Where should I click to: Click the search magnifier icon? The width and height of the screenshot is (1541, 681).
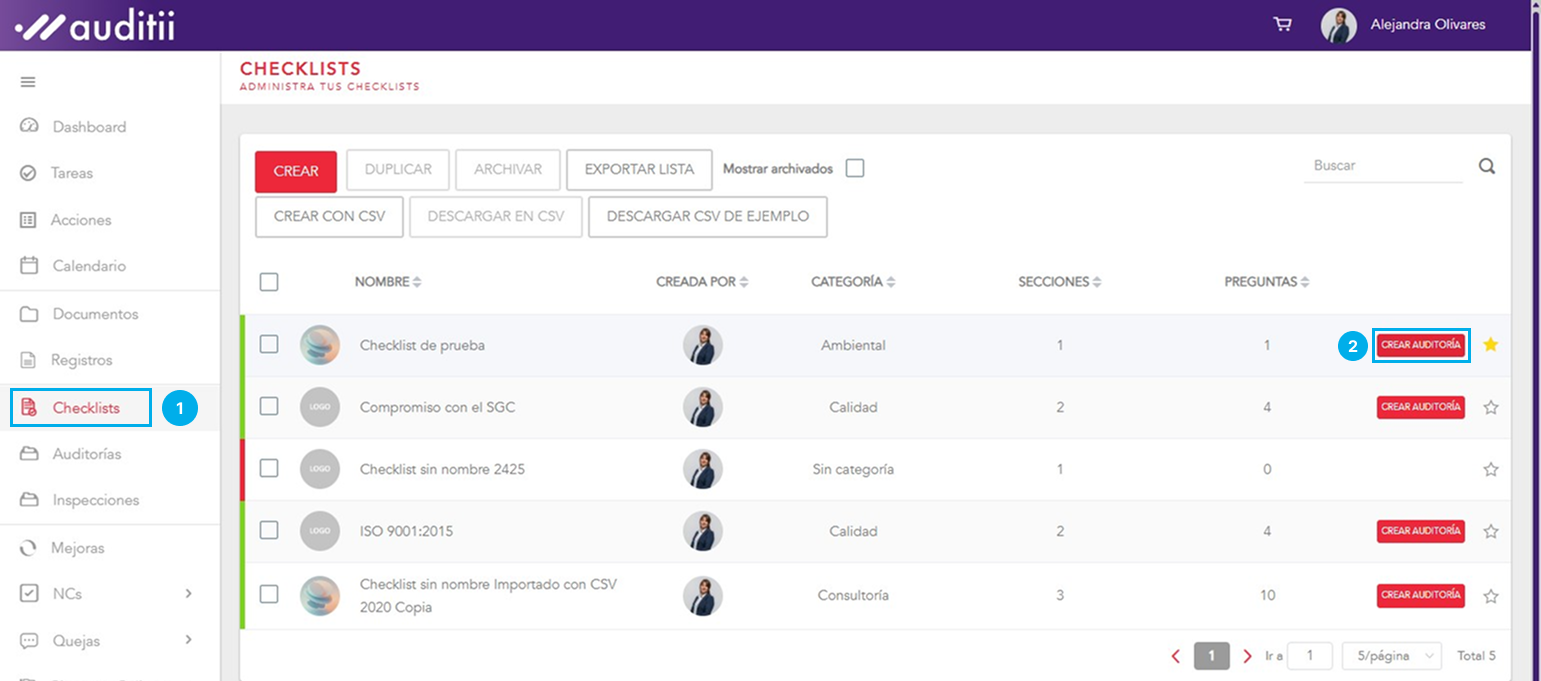pos(1487,167)
